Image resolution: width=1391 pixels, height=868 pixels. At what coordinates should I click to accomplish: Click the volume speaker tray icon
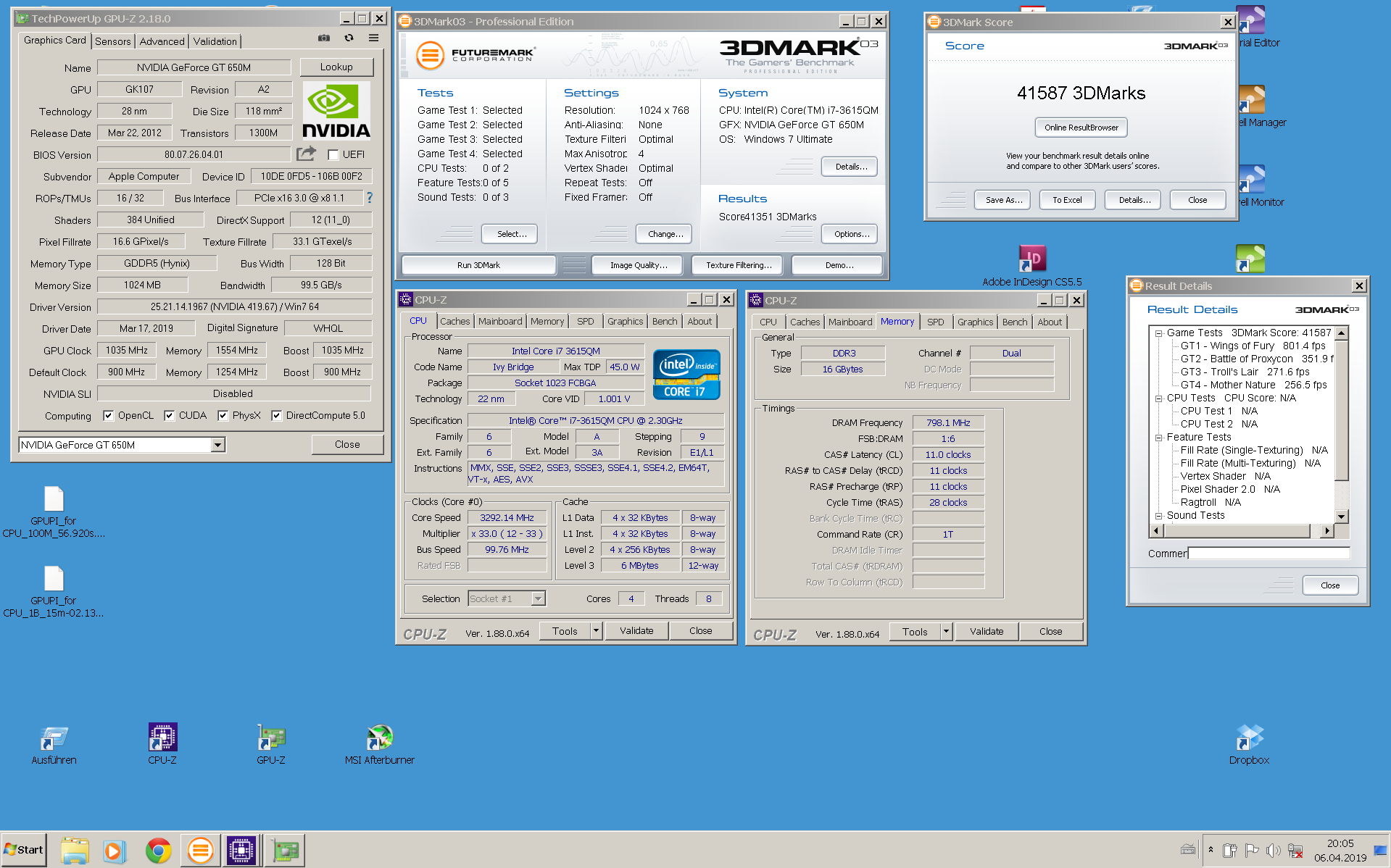(1274, 851)
